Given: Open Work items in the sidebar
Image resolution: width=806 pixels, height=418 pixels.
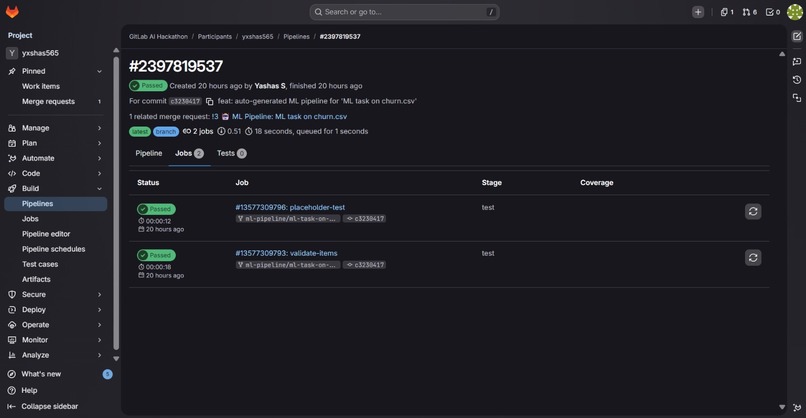Looking at the screenshot, I should coord(56,86).
